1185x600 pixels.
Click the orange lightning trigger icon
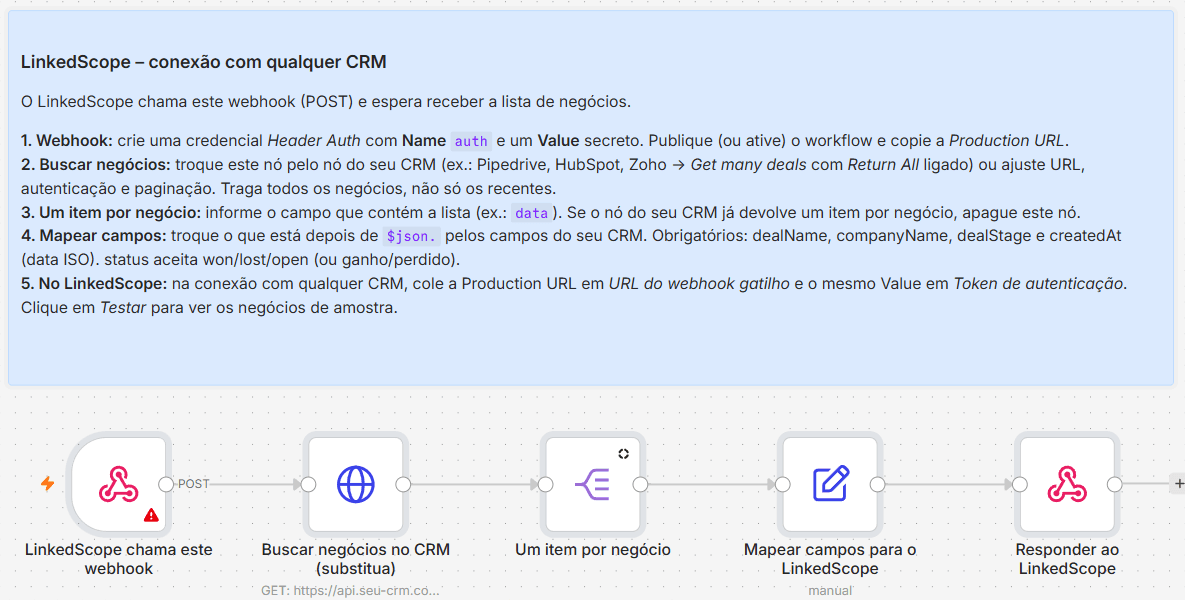coord(48,484)
